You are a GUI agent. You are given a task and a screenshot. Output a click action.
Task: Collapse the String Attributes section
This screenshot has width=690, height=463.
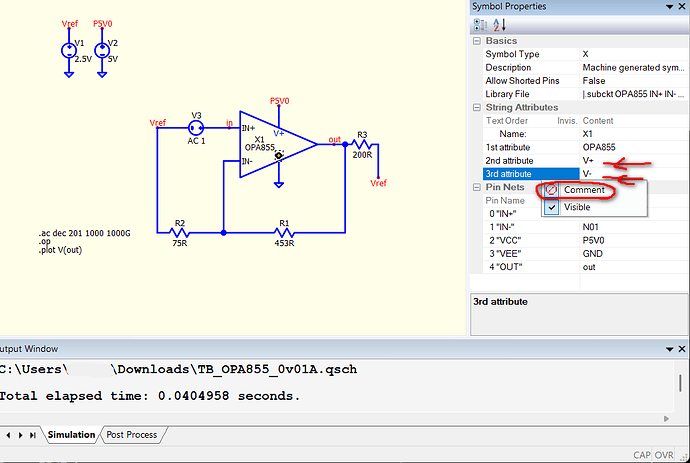point(476,107)
